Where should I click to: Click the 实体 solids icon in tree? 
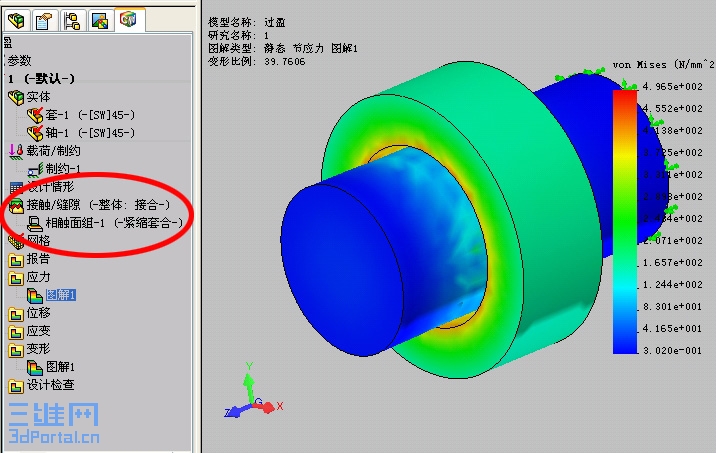pyautogui.click(x=16, y=97)
